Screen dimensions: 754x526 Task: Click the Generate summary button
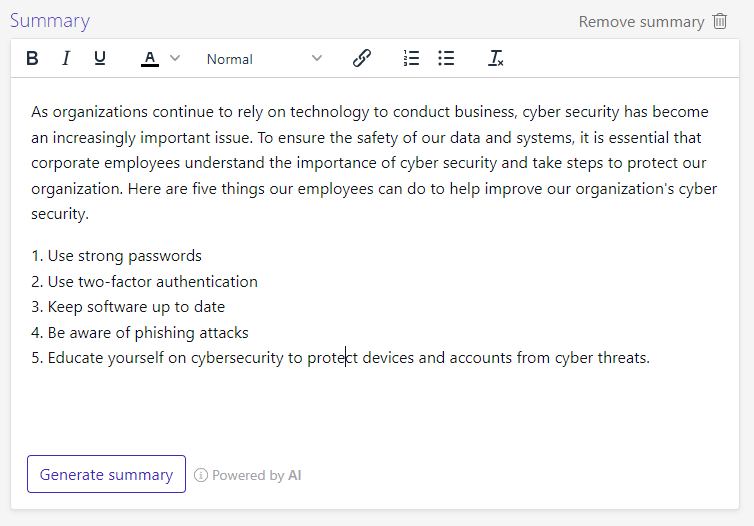[106, 474]
